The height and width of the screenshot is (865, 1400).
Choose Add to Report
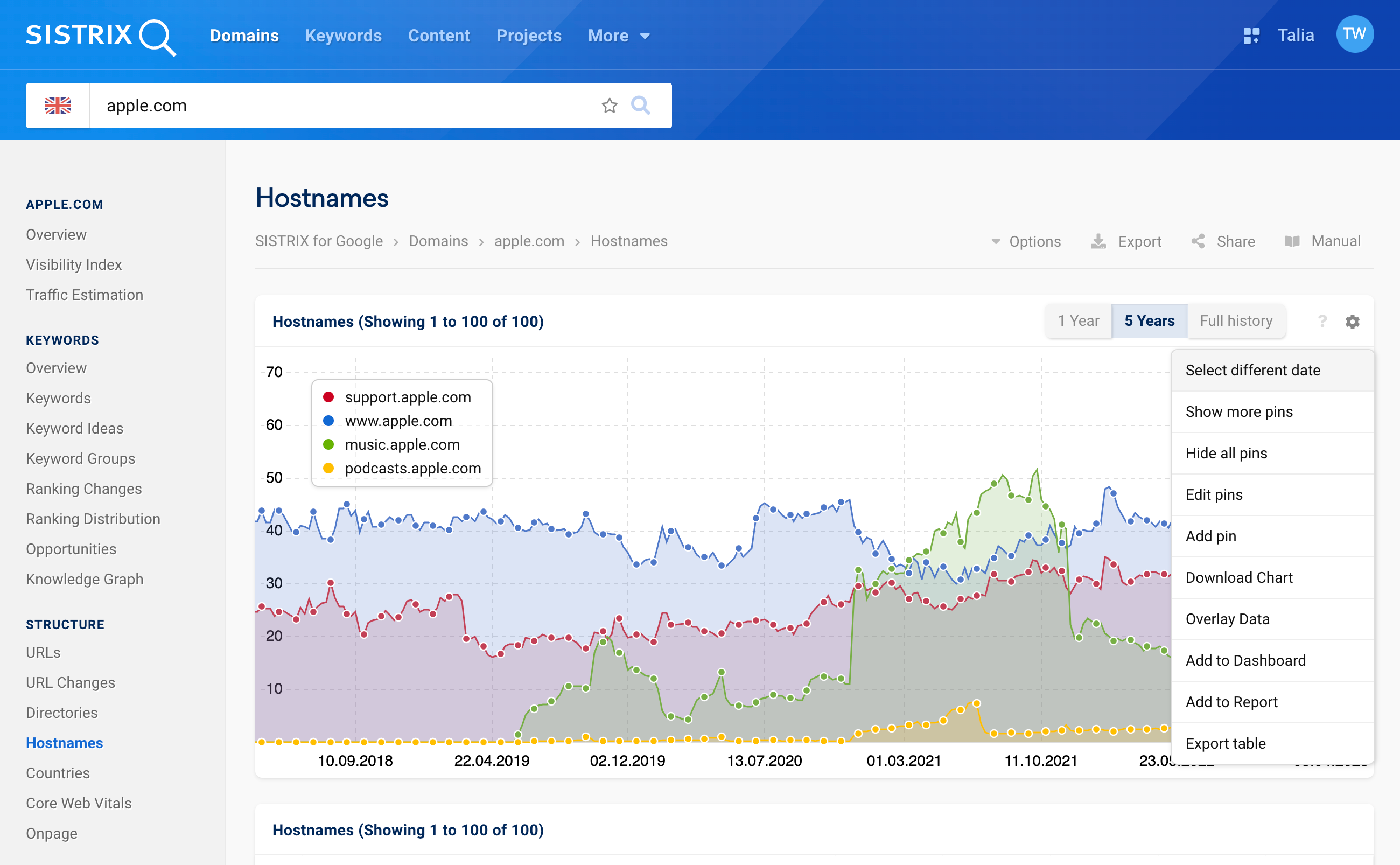click(x=1272, y=702)
